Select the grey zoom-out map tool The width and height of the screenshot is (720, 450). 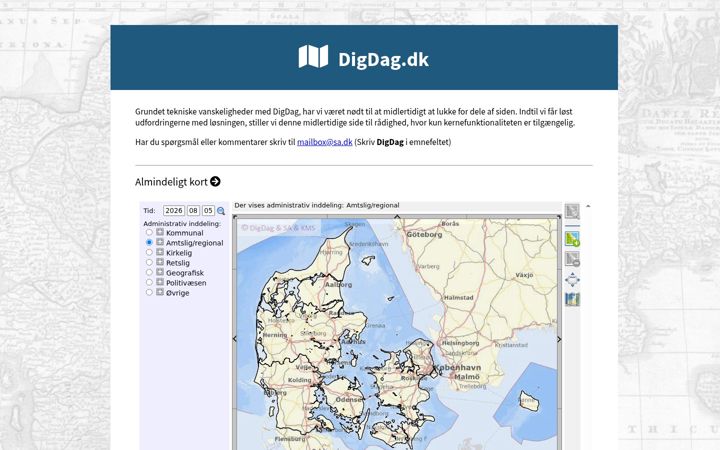572,259
